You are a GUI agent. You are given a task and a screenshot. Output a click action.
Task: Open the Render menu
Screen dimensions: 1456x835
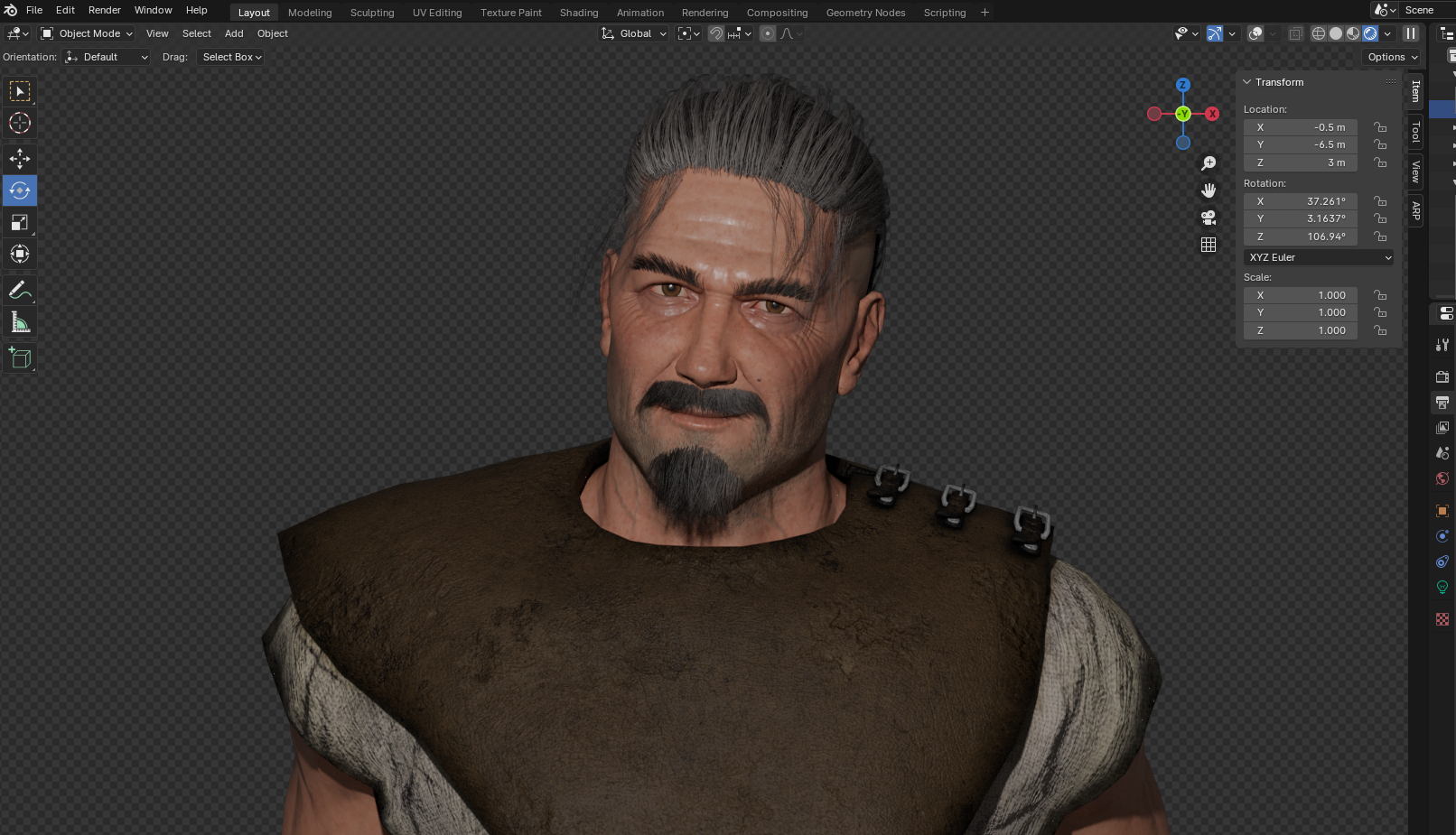point(104,10)
